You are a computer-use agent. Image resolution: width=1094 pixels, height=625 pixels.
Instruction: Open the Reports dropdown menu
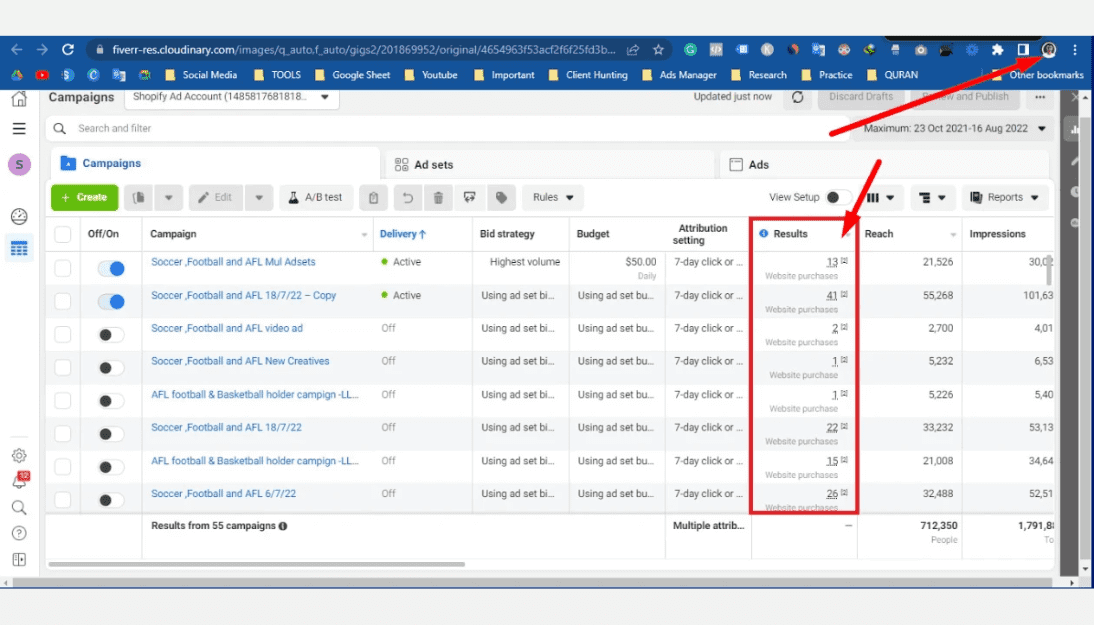[1006, 198]
